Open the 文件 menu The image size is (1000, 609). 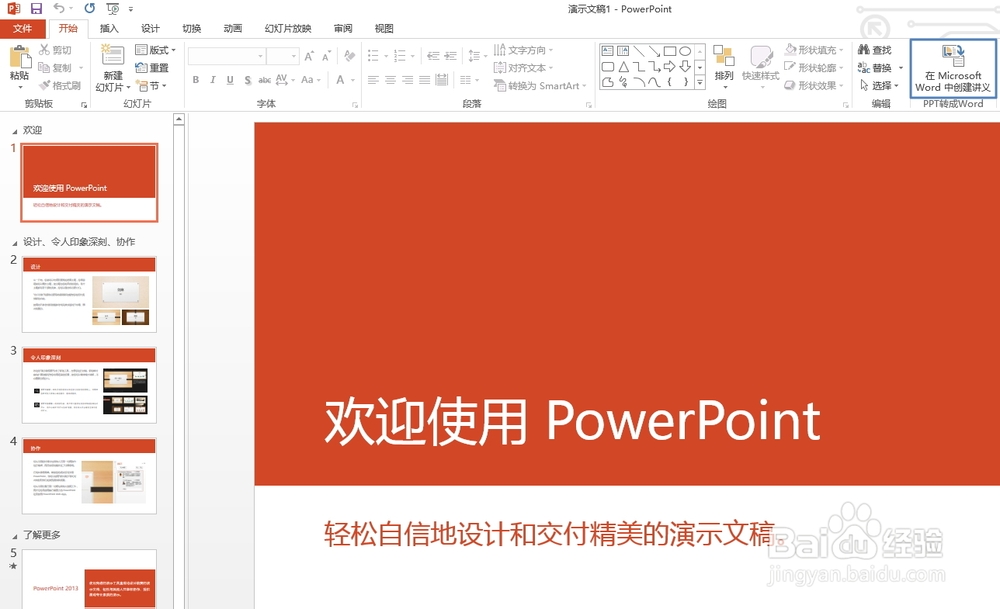22,28
